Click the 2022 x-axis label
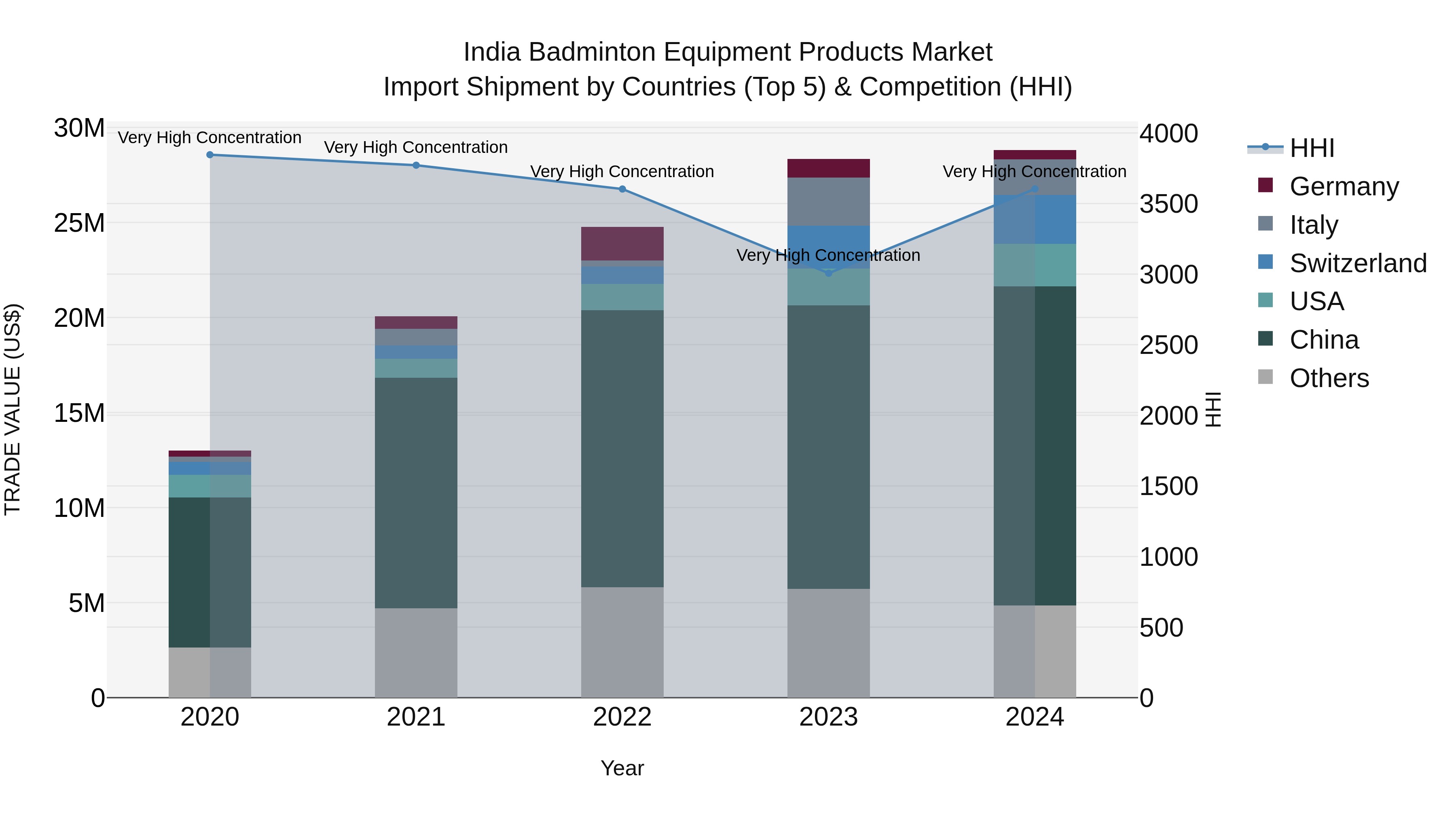 pyautogui.click(x=622, y=717)
